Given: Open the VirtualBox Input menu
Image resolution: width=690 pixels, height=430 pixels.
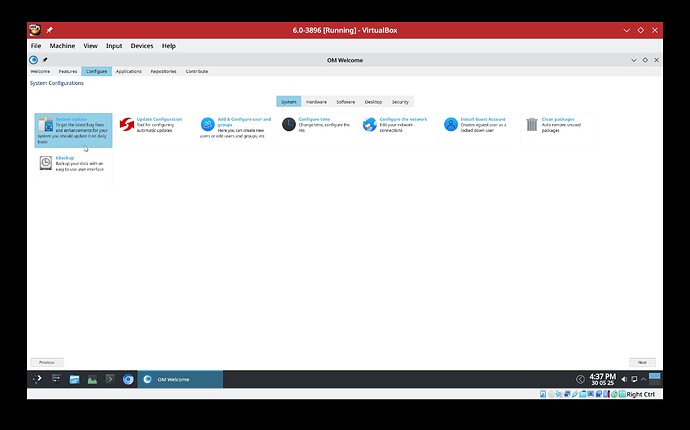Looking at the screenshot, I should click(x=114, y=46).
